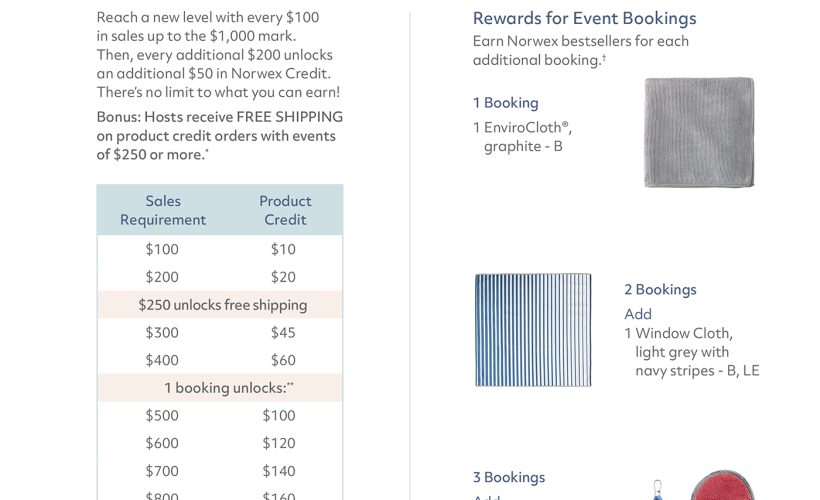
Task: Select the $250 unlocks free shipping row
Action: pos(220,305)
